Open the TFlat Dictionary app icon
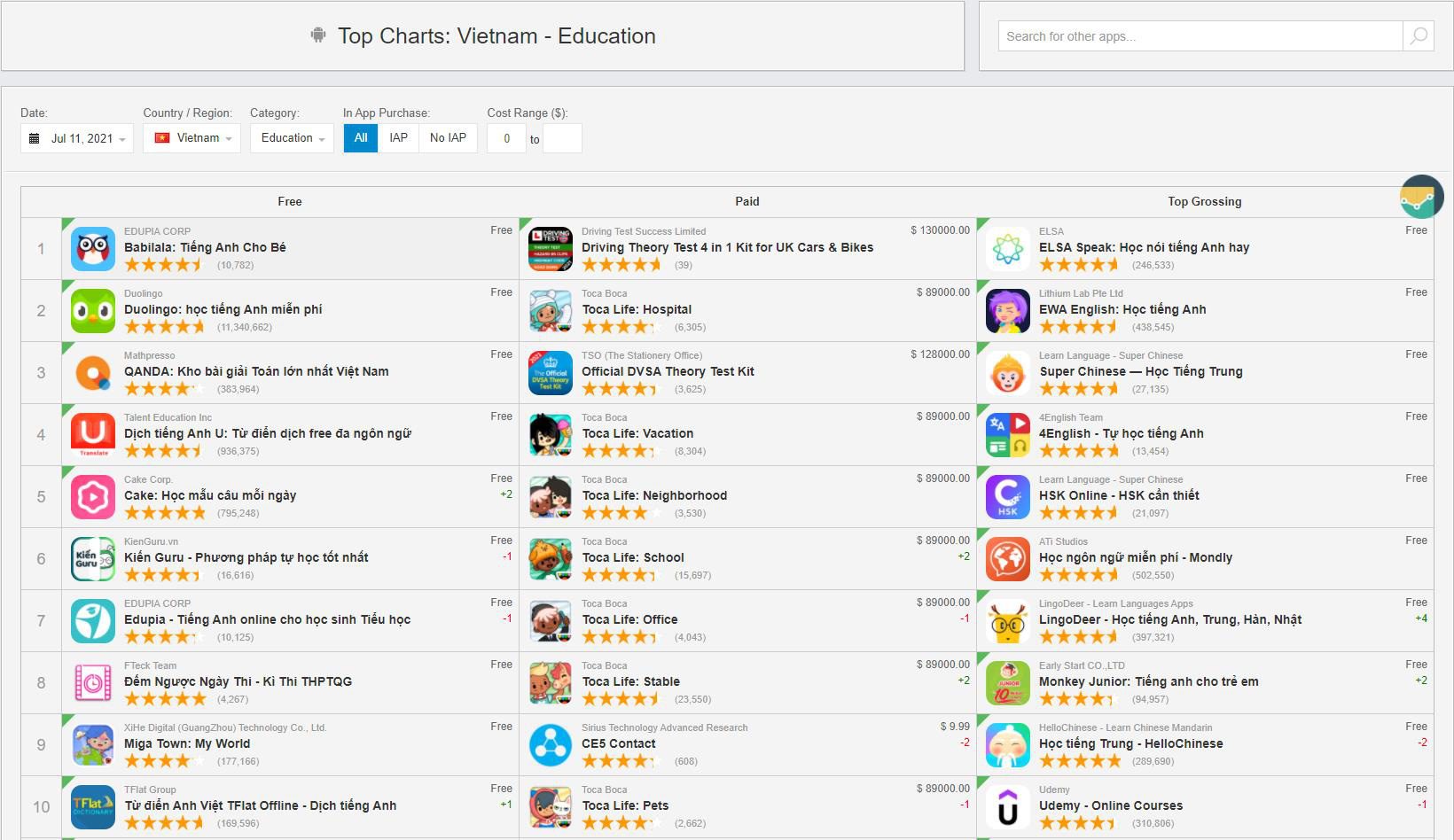 pos(93,807)
